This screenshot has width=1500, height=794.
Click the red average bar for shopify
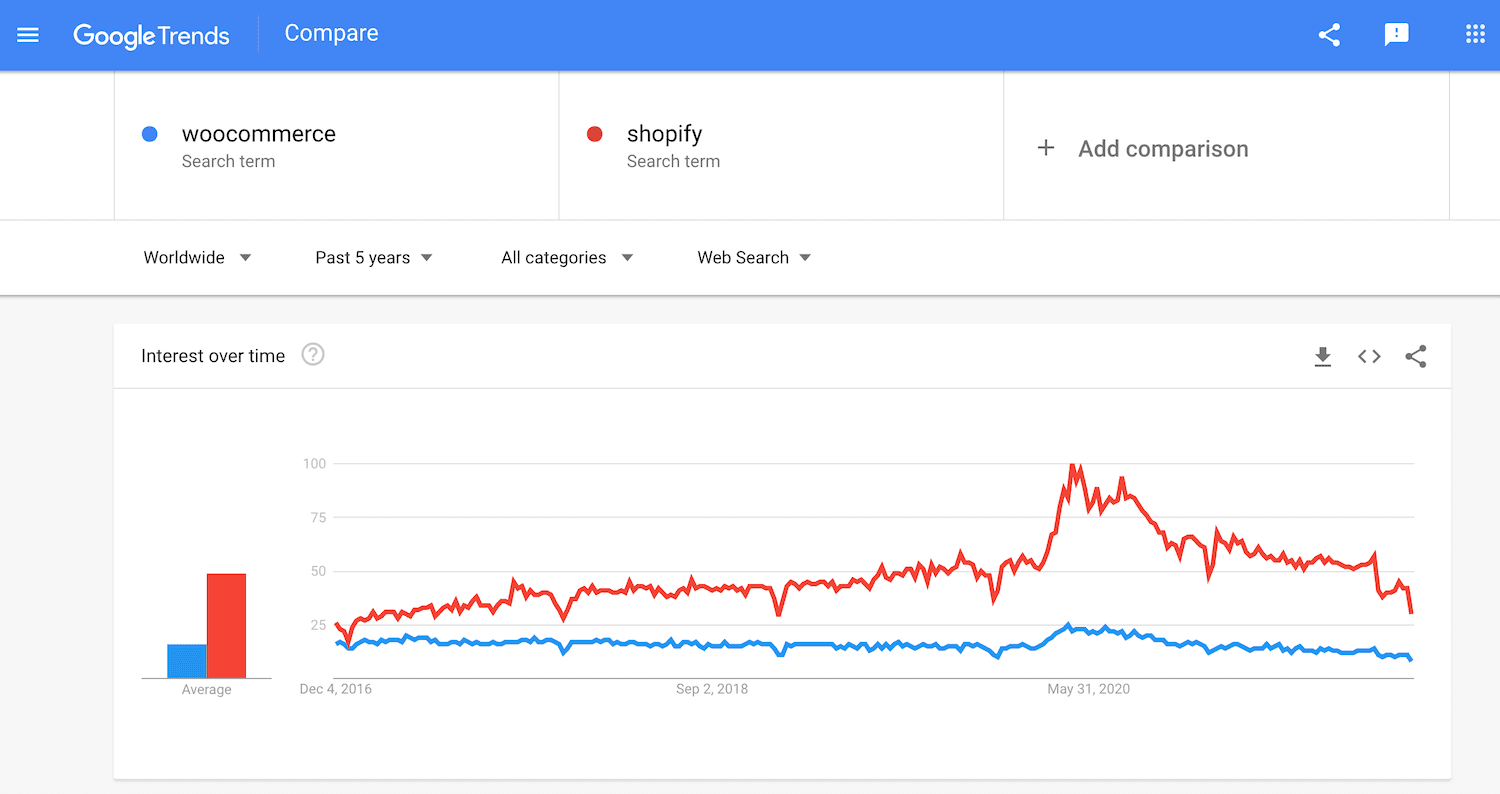pyautogui.click(x=228, y=625)
